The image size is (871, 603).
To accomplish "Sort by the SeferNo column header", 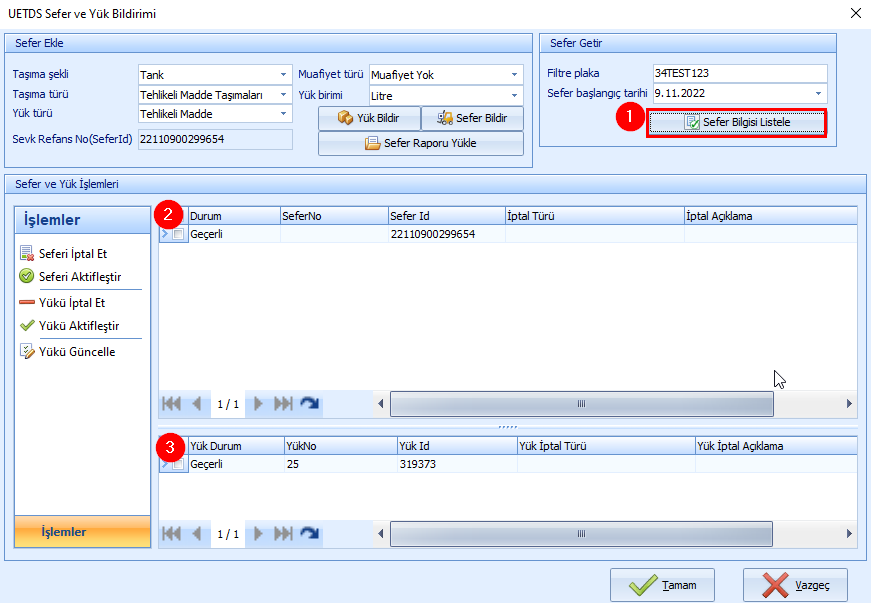I will [x=334, y=216].
